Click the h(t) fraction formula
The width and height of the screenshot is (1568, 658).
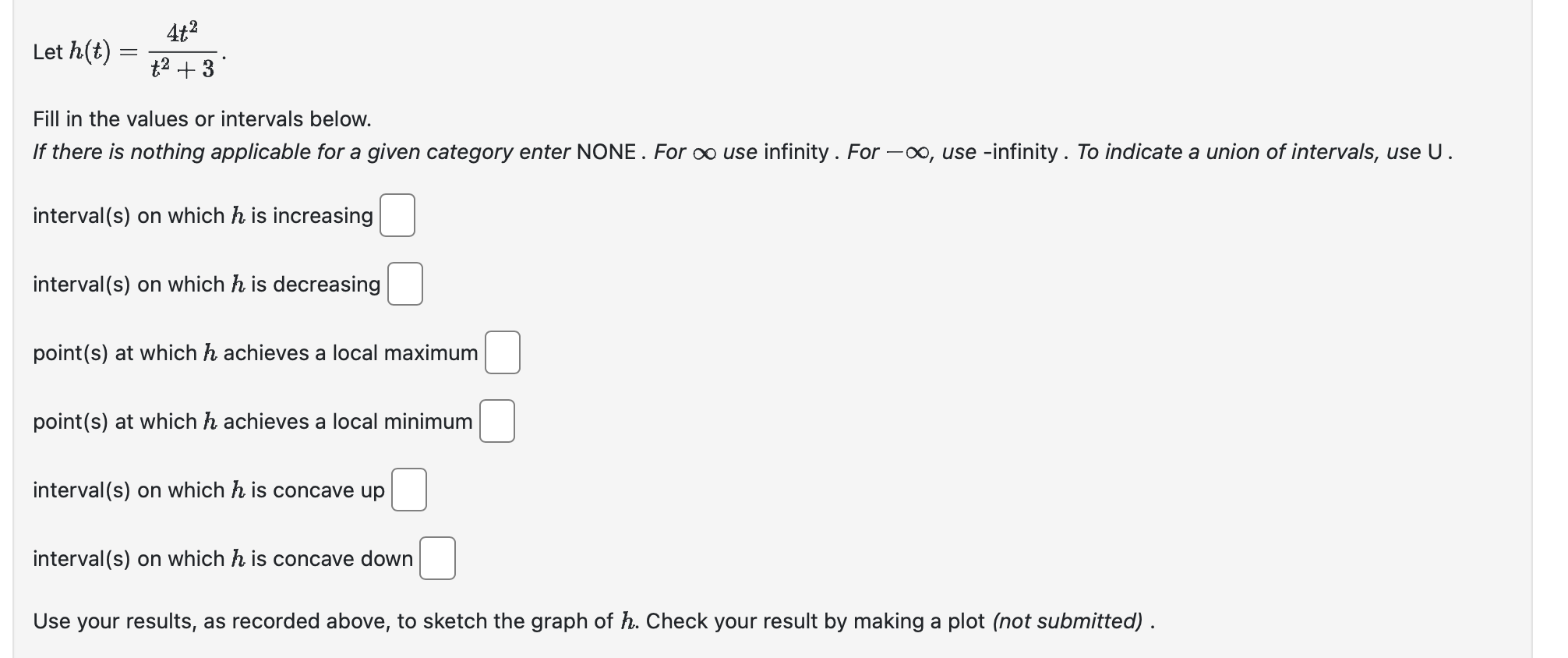(182, 51)
